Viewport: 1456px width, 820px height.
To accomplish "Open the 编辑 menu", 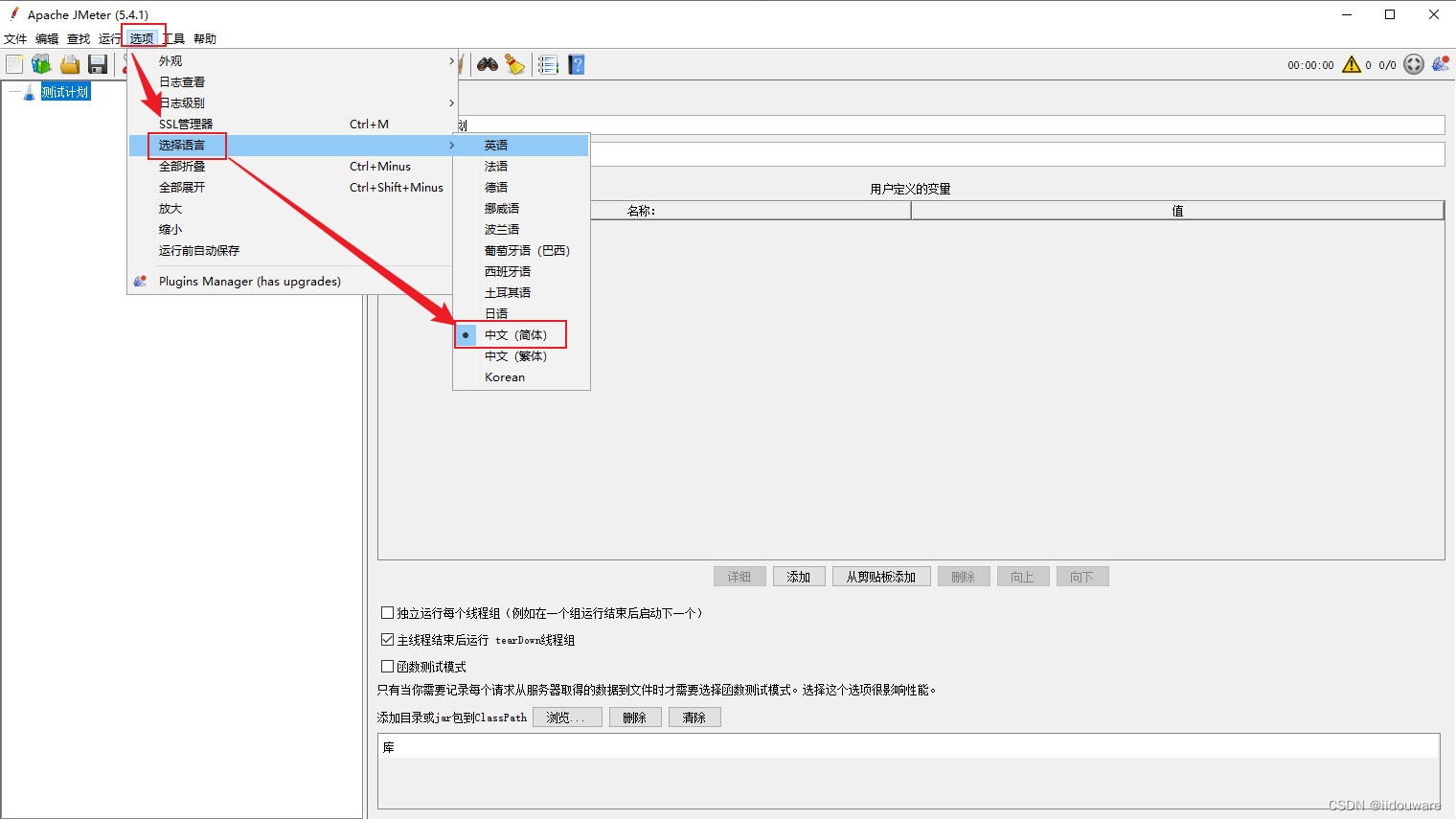I will 47,39.
